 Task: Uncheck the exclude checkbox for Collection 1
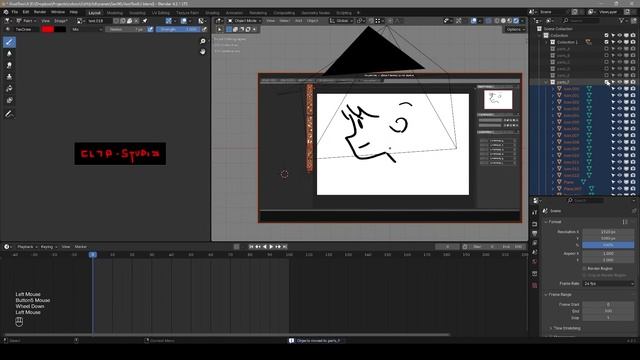(x=607, y=42)
